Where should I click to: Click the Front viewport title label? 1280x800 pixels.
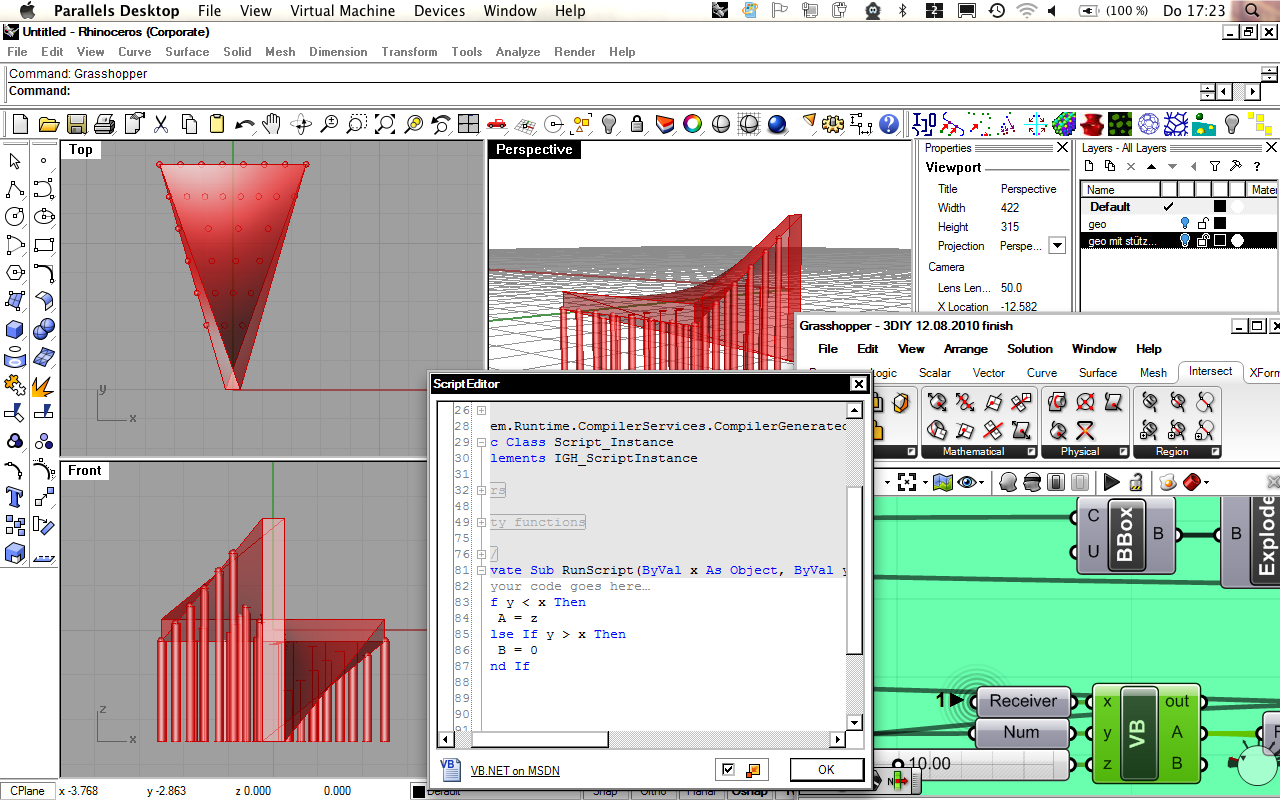click(x=85, y=470)
